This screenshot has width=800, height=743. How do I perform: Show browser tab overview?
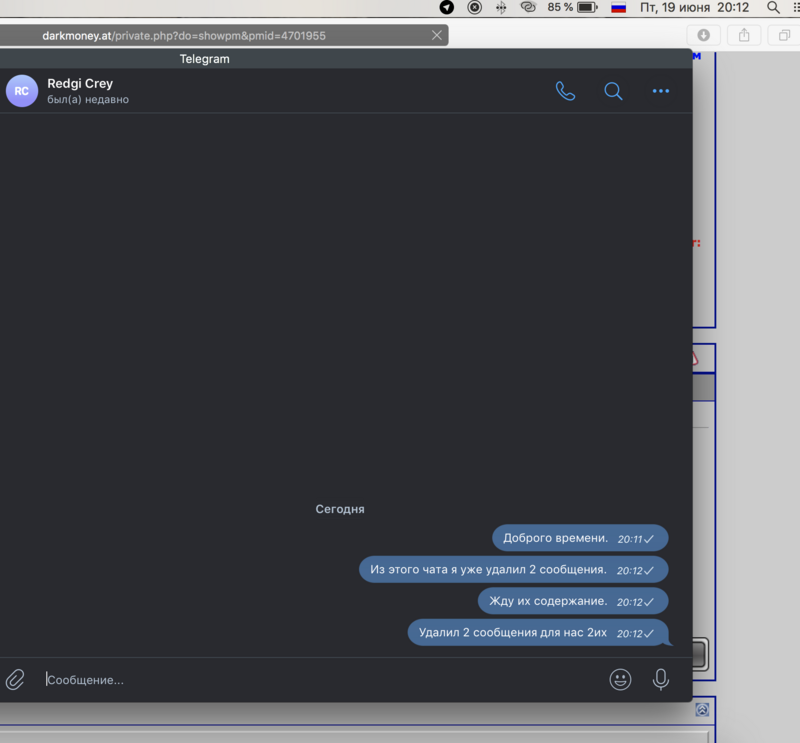(785, 35)
